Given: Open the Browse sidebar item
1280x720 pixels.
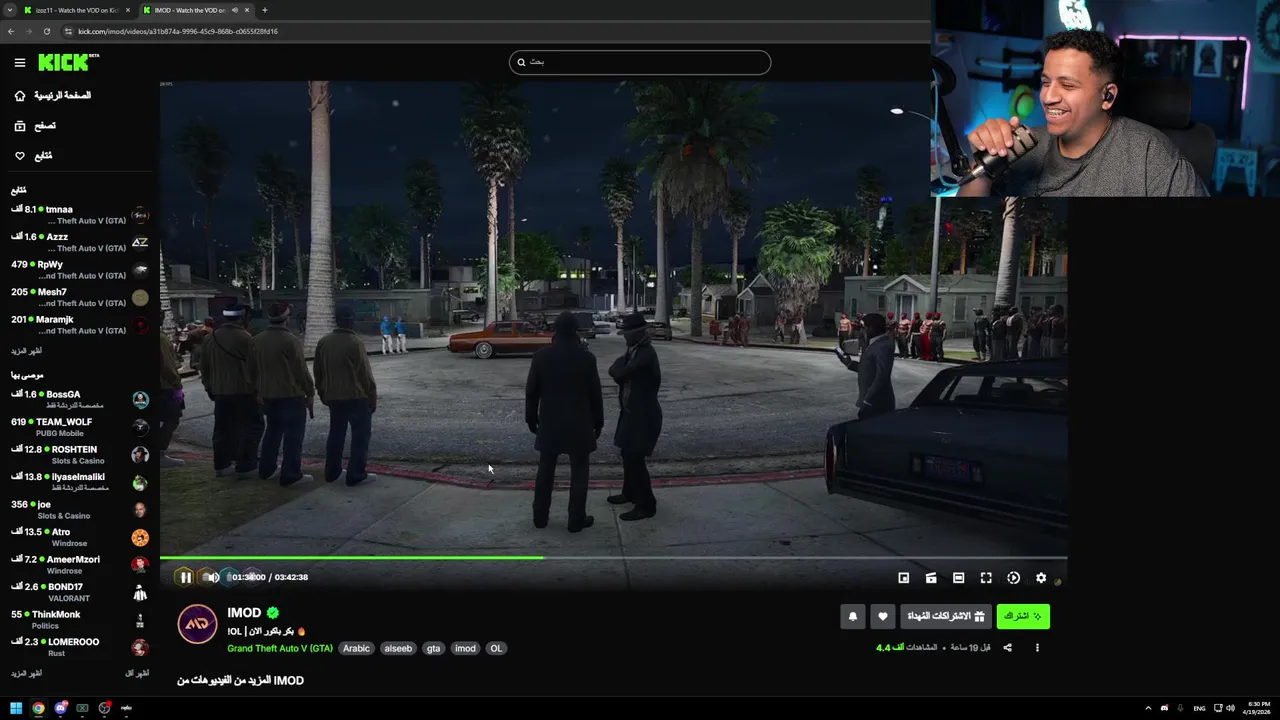Looking at the screenshot, I should (35, 125).
